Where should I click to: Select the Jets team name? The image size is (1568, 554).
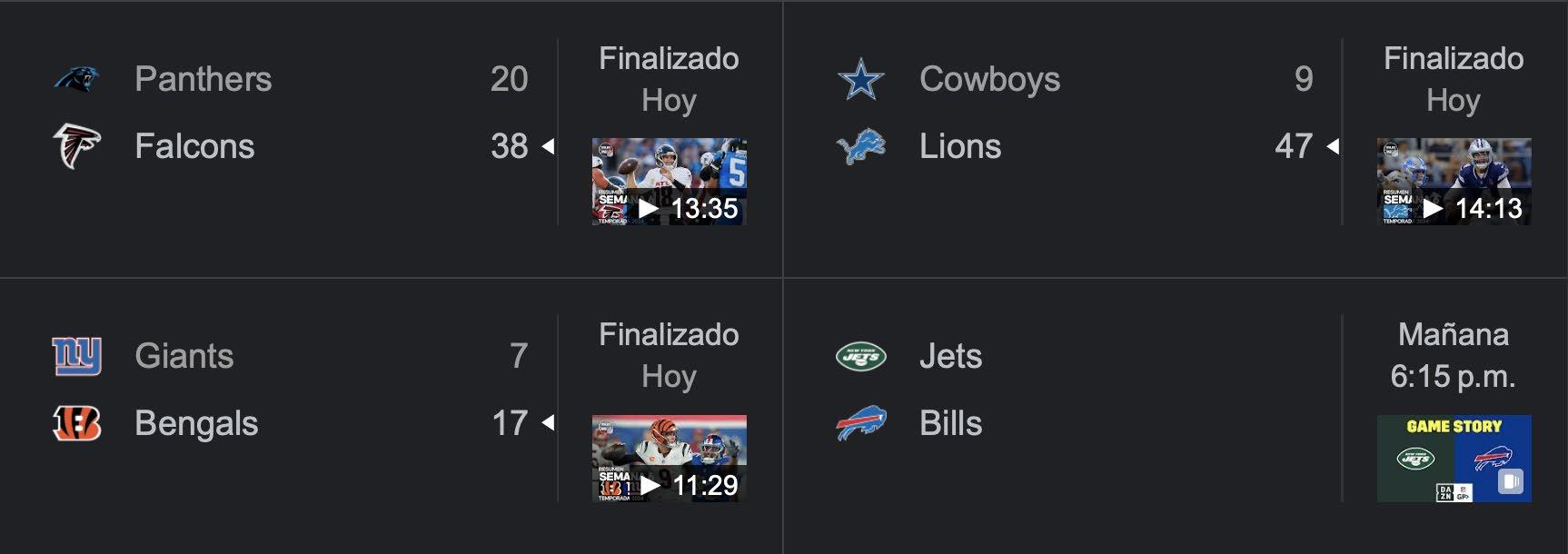pos(950,356)
